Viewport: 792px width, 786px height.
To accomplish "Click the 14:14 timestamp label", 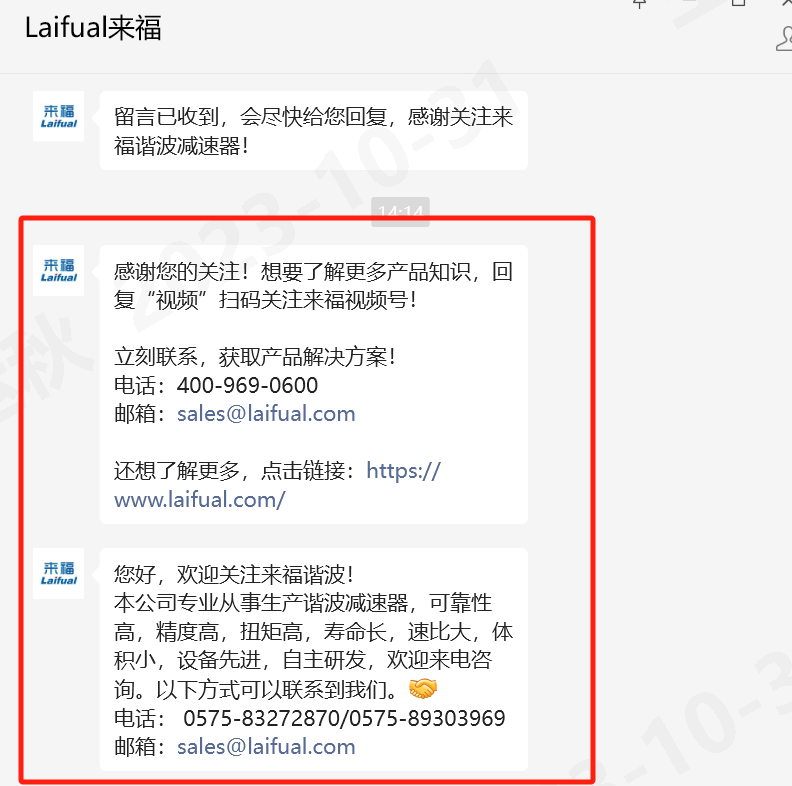I will point(400,212).
